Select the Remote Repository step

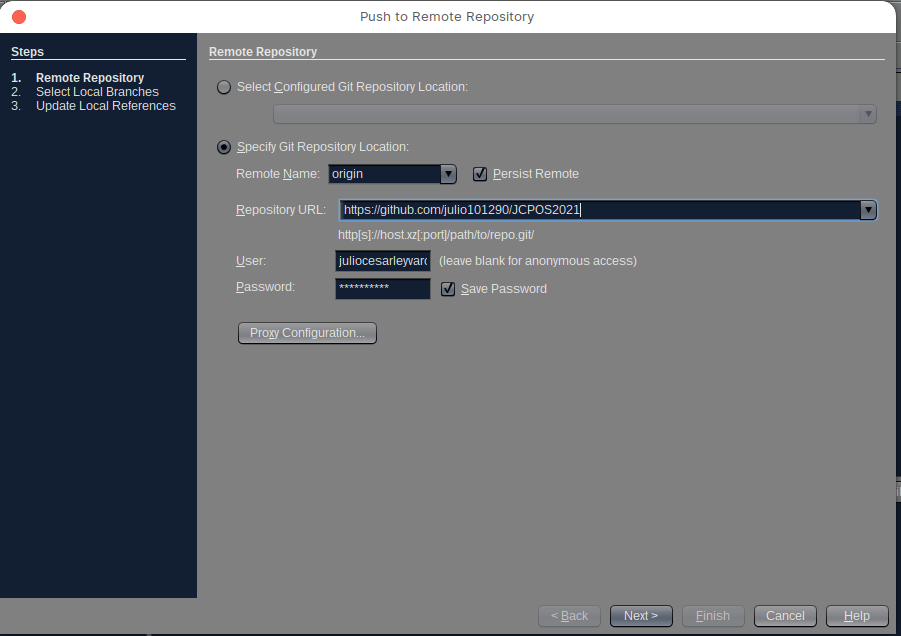tap(90, 78)
